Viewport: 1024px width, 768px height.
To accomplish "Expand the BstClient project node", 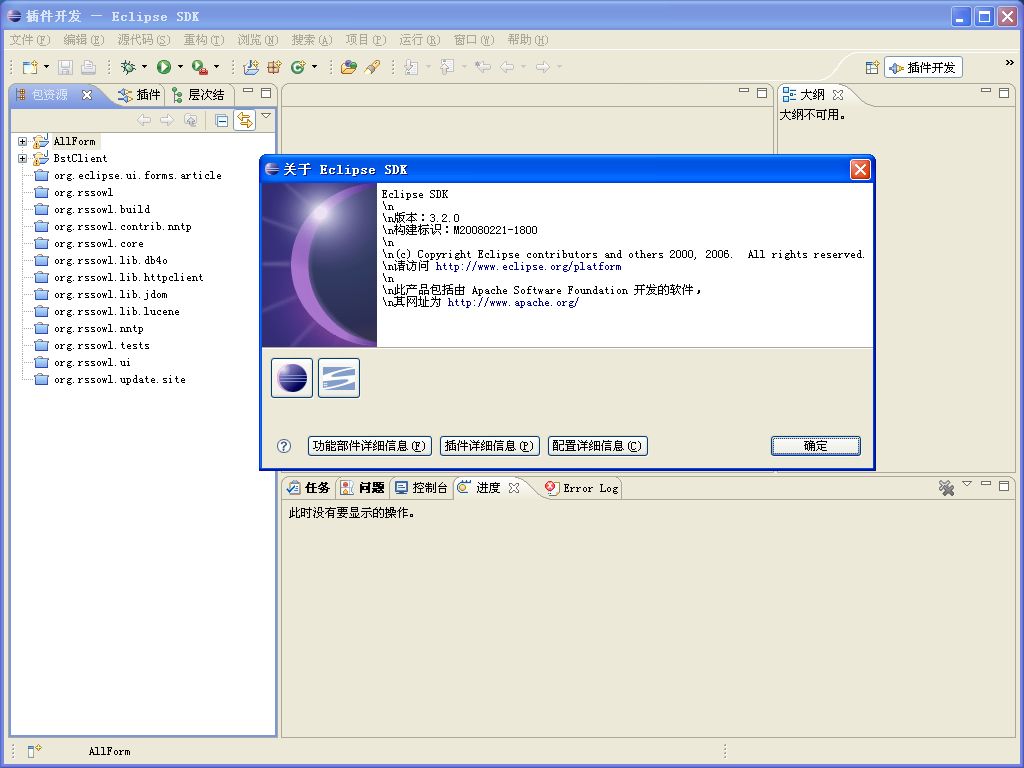I will tap(22, 158).
